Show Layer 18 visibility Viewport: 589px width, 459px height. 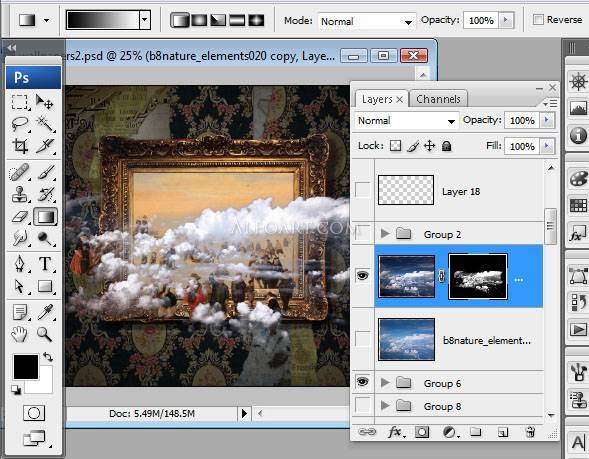click(x=362, y=190)
